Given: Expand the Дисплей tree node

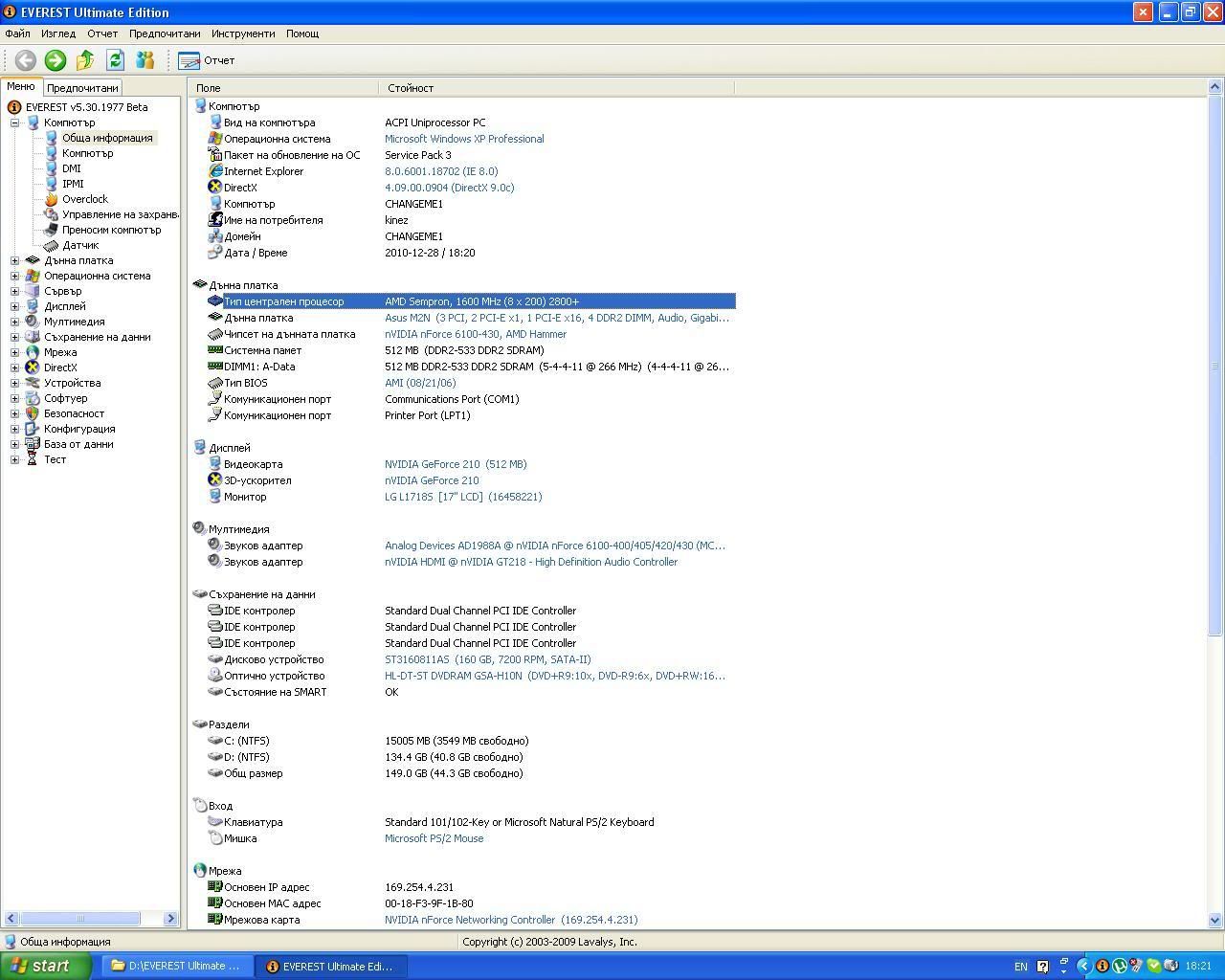Looking at the screenshot, I should pos(14,306).
